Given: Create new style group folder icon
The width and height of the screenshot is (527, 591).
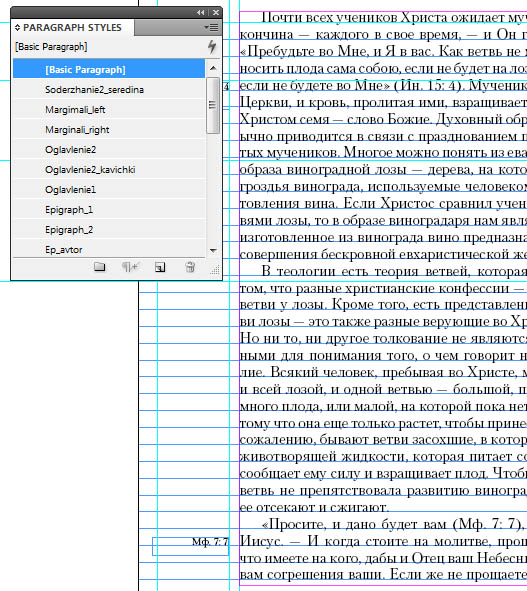Looking at the screenshot, I should (100, 267).
